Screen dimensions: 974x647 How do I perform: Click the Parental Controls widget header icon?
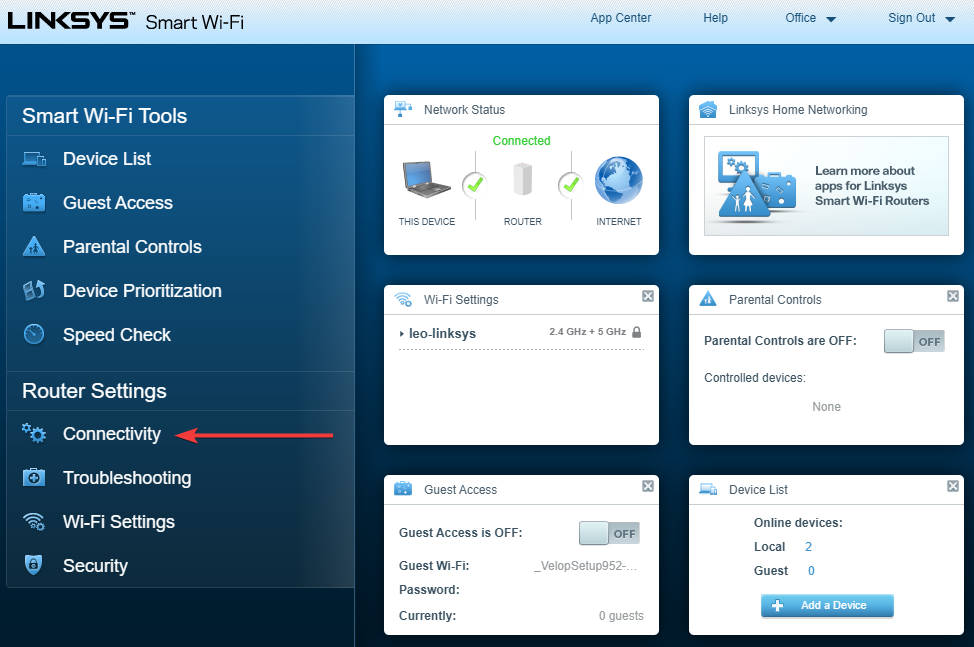click(x=708, y=299)
